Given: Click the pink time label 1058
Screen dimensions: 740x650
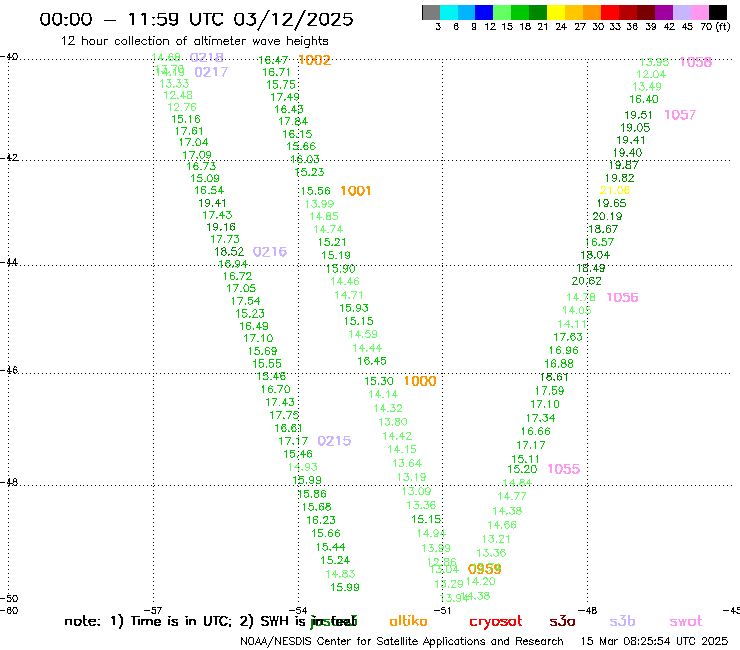Looking at the screenshot, I should click(x=696, y=62).
